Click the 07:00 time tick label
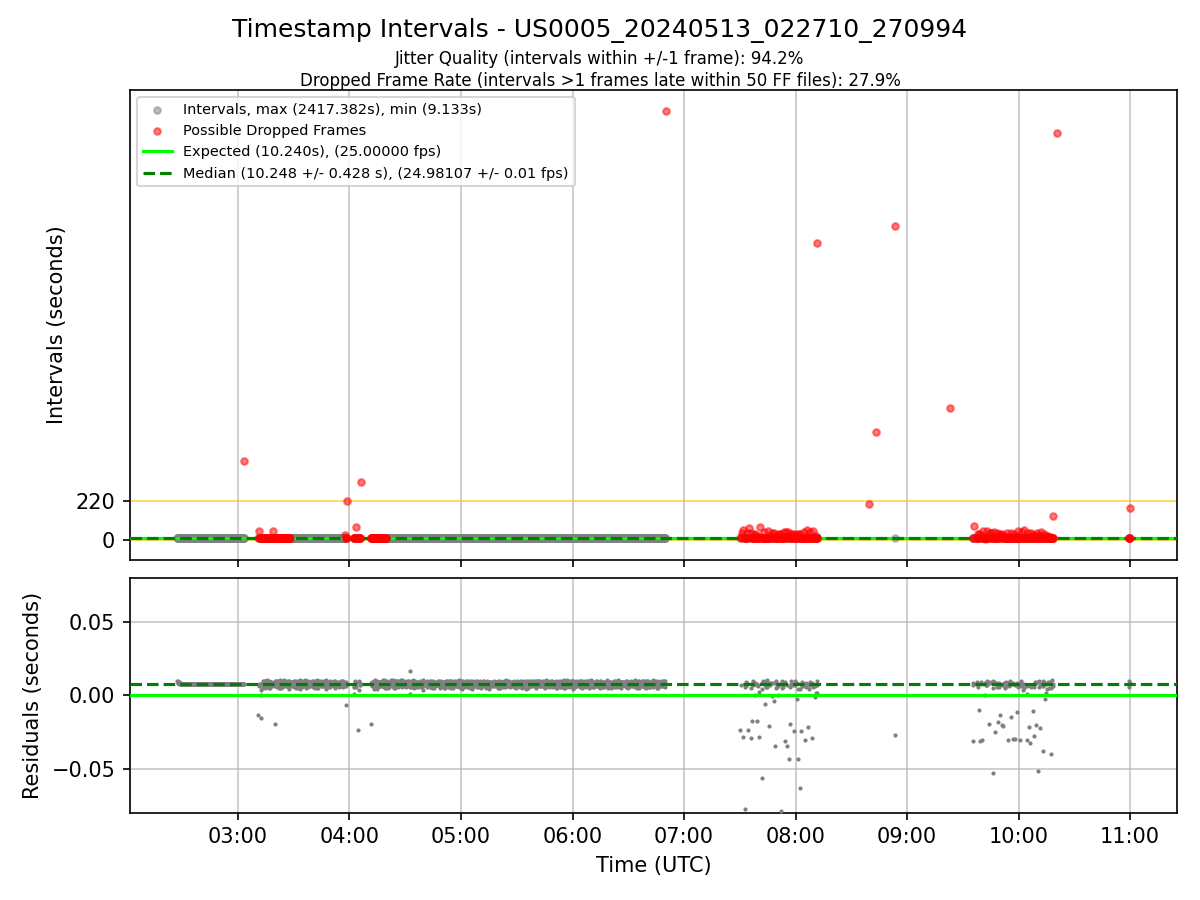 [x=684, y=836]
